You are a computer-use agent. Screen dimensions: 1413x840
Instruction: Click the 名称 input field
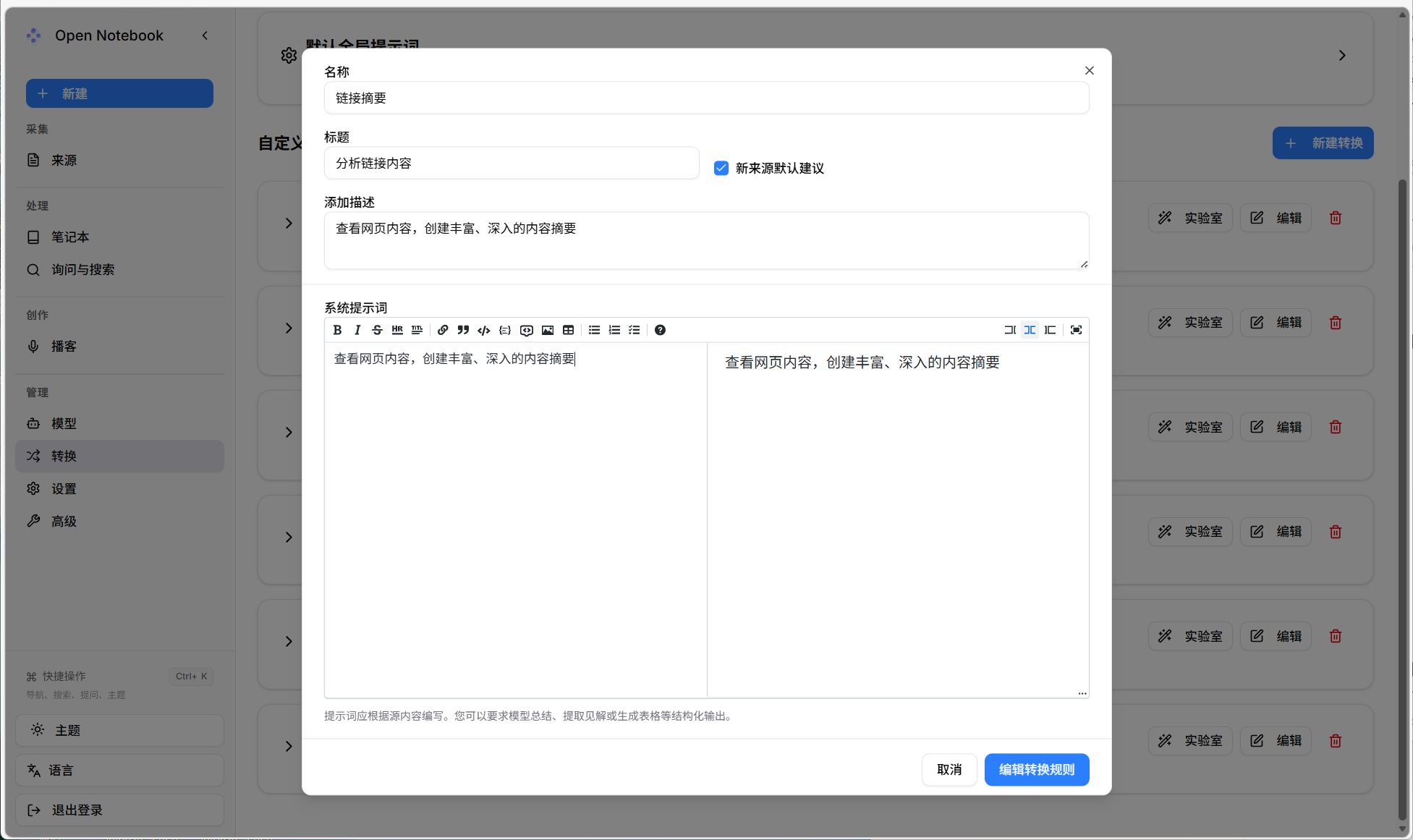click(706, 98)
